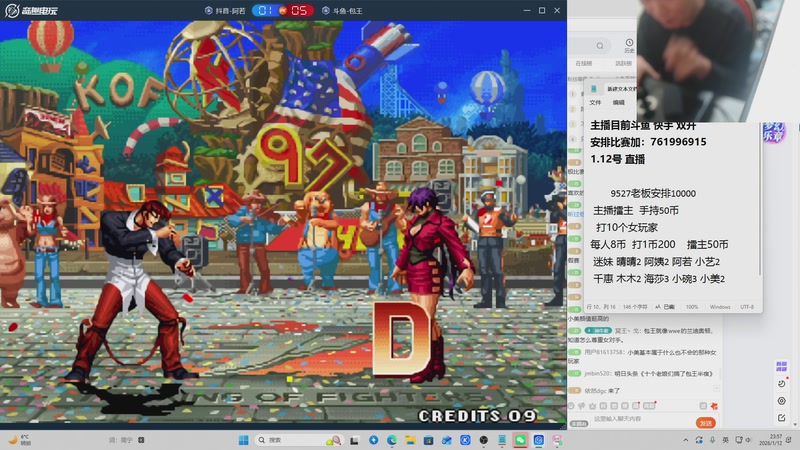Switch the 英 input method indicator
800x450 pixels.
726,440
